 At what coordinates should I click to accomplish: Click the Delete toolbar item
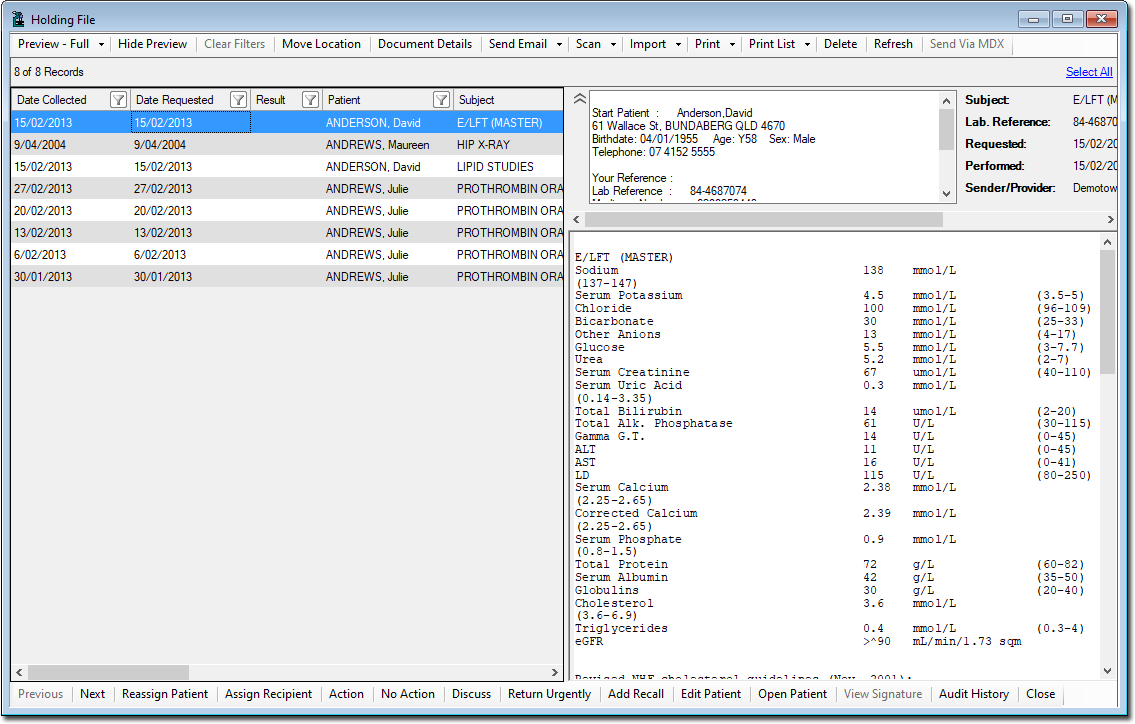(840, 44)
